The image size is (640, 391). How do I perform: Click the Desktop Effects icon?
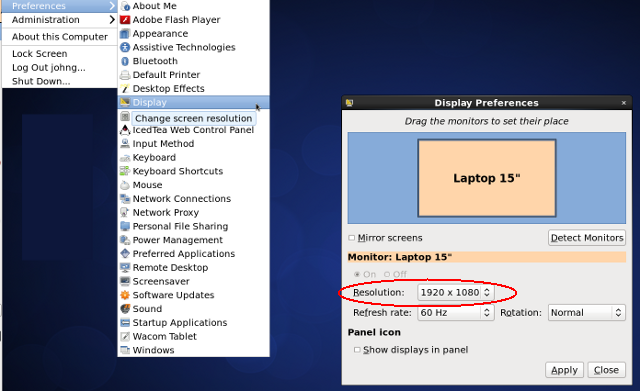pyautogui.click(x=125, y=89)
